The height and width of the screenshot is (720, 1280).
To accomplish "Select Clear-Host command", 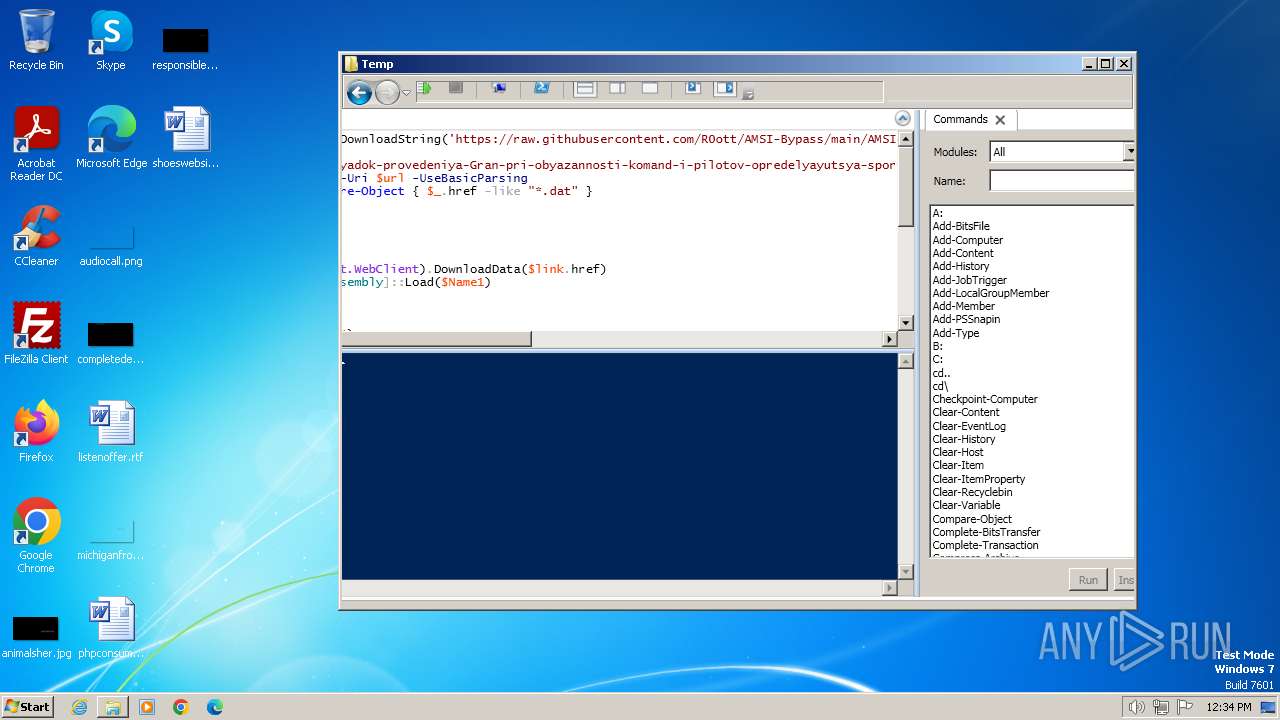I will pos(958,452).
